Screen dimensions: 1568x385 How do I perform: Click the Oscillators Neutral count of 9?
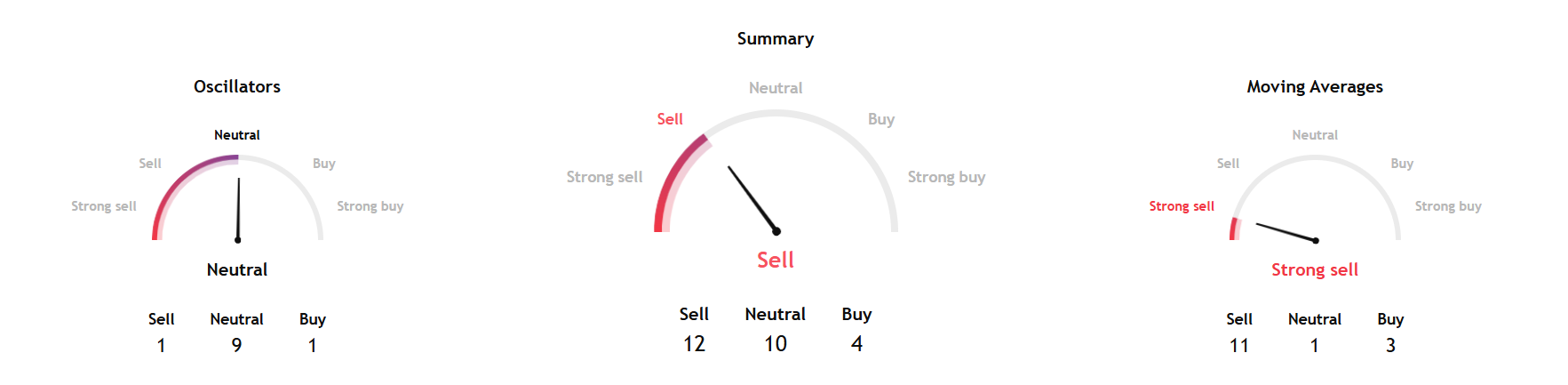tap(236, 345)
